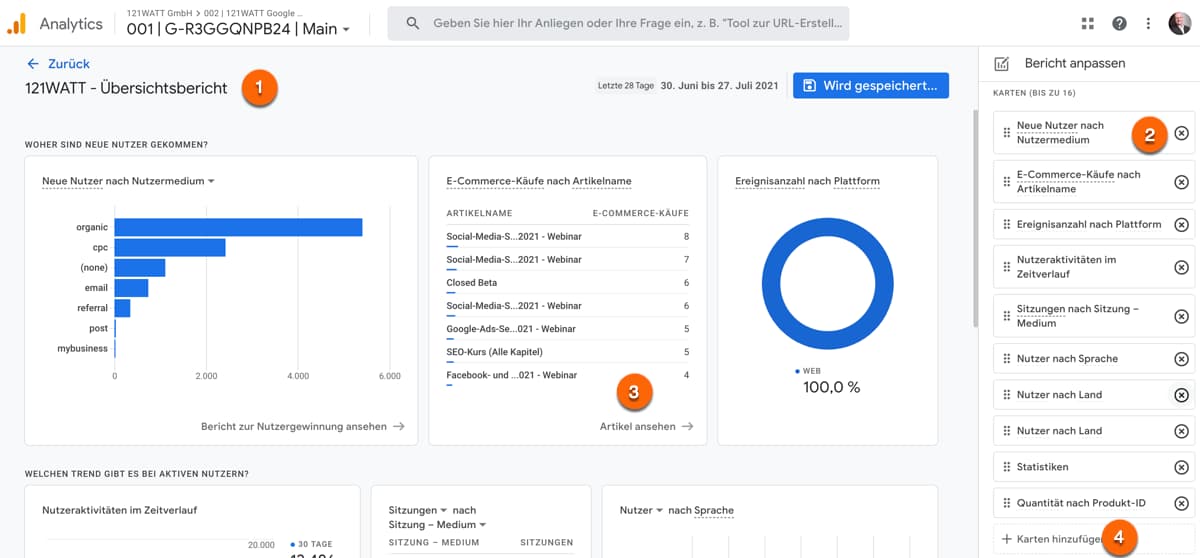Click the Statistiken label in sidebar
The width and height of the screenshot is (1200, 558).
pyautogui.click(x=1042, y=467)
